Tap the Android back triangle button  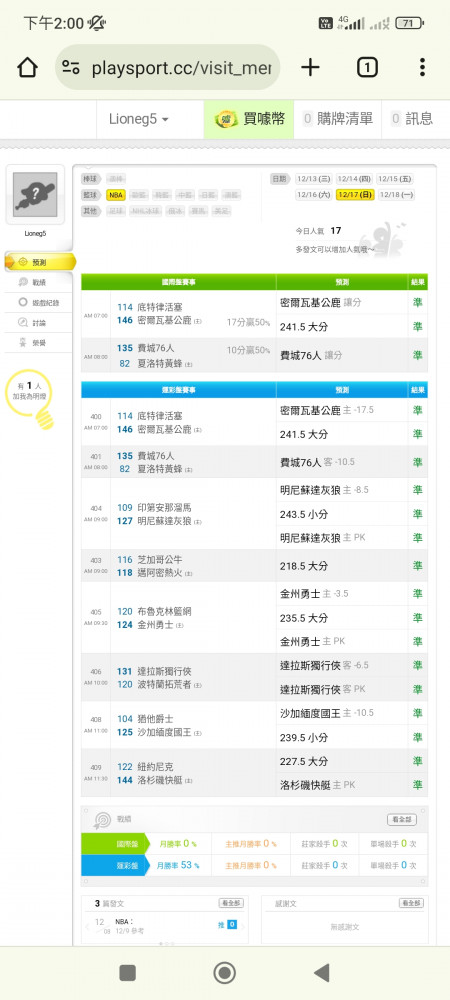click(x=322, y=973)
